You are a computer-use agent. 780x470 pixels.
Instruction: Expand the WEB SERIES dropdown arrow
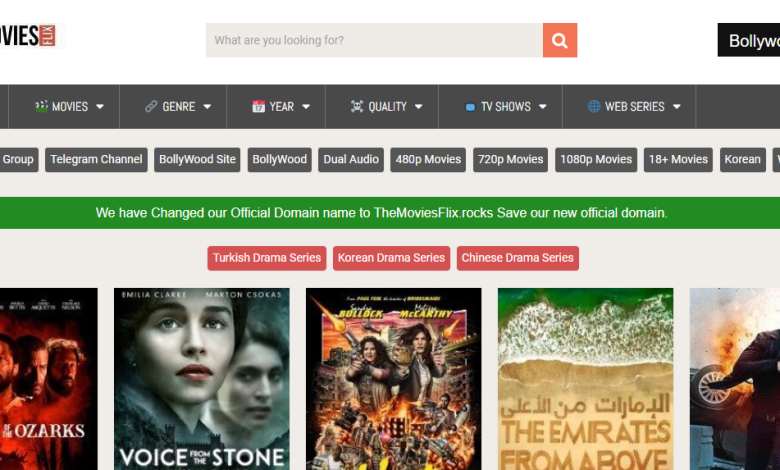[x=677, y=106]
